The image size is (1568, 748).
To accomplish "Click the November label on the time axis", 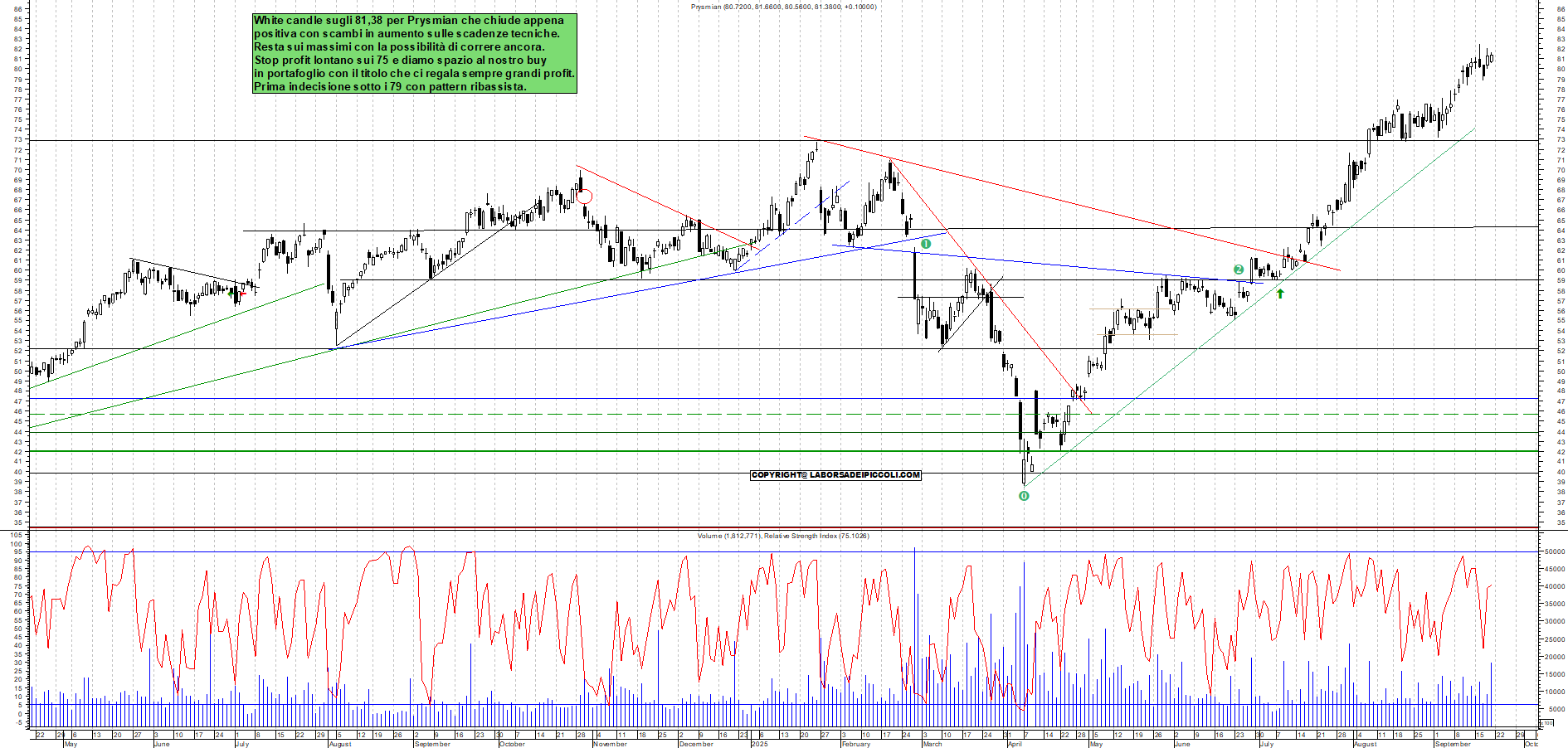I will [610, 744].
